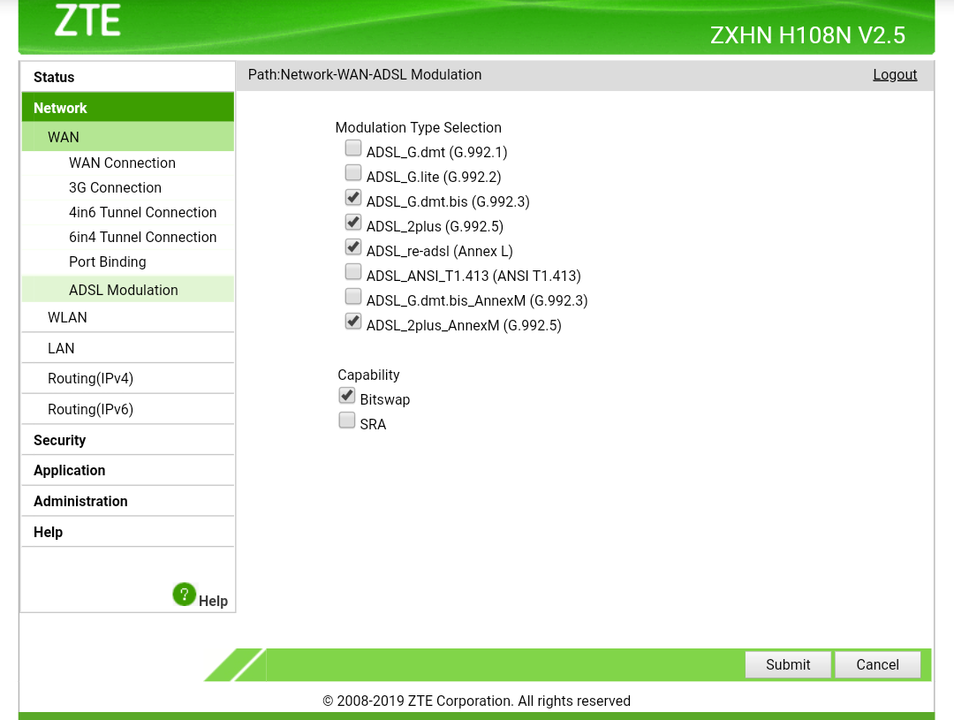Select ADSL Modulation menu entry
The height and width of the screenshot is (720, 954).
click(x=128, y=290)
